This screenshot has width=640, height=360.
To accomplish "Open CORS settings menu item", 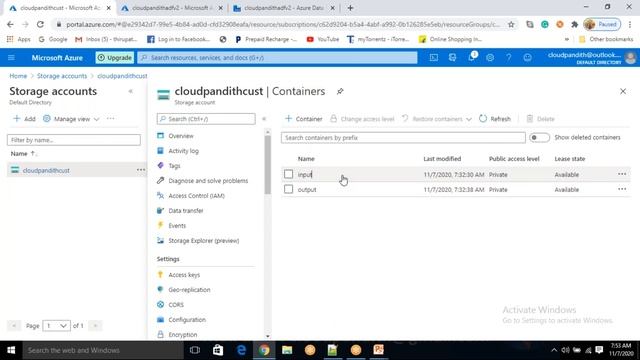I will [x=176, y=305].
